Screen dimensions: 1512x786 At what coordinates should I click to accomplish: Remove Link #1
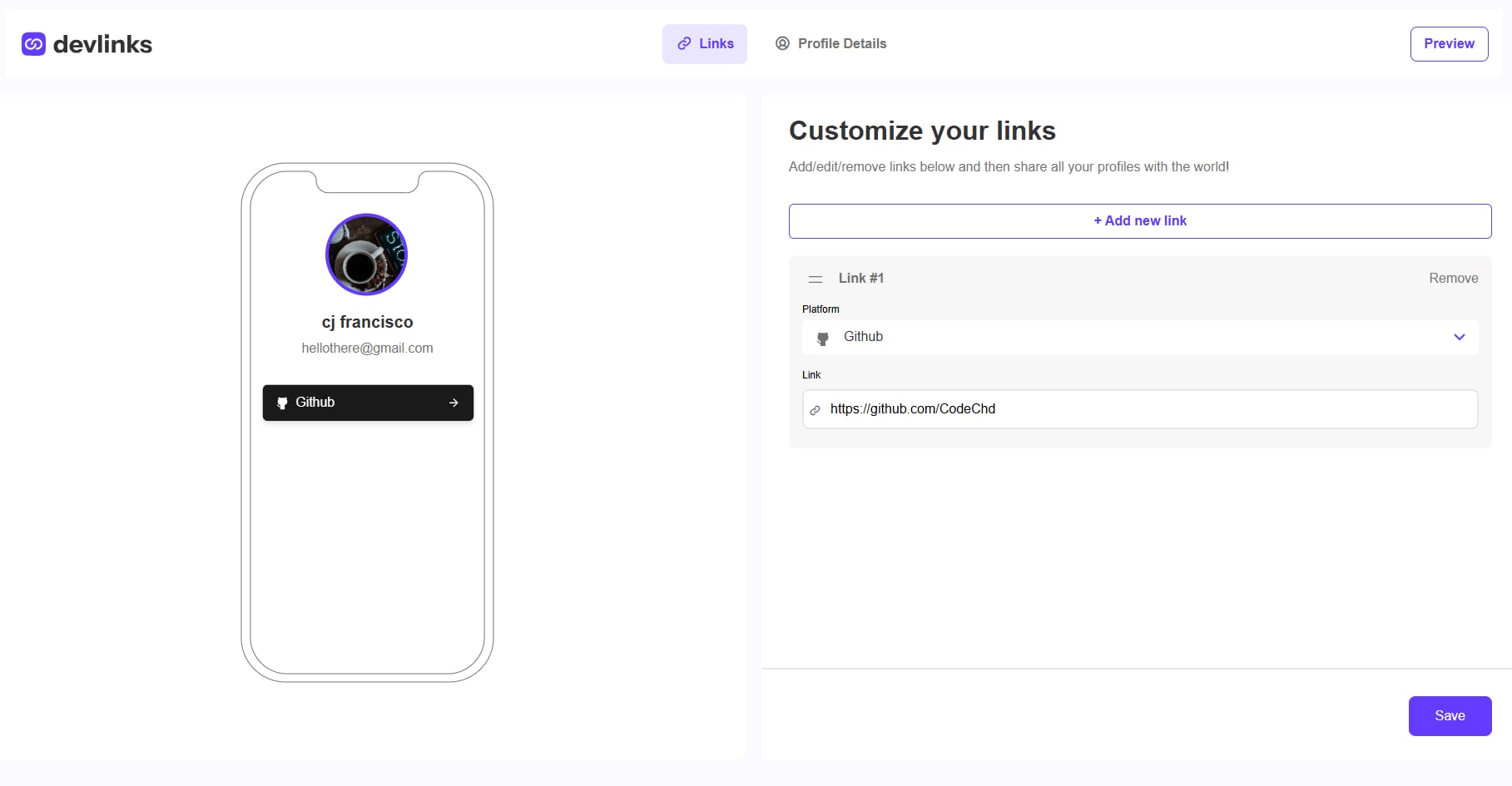point(1453,278)
